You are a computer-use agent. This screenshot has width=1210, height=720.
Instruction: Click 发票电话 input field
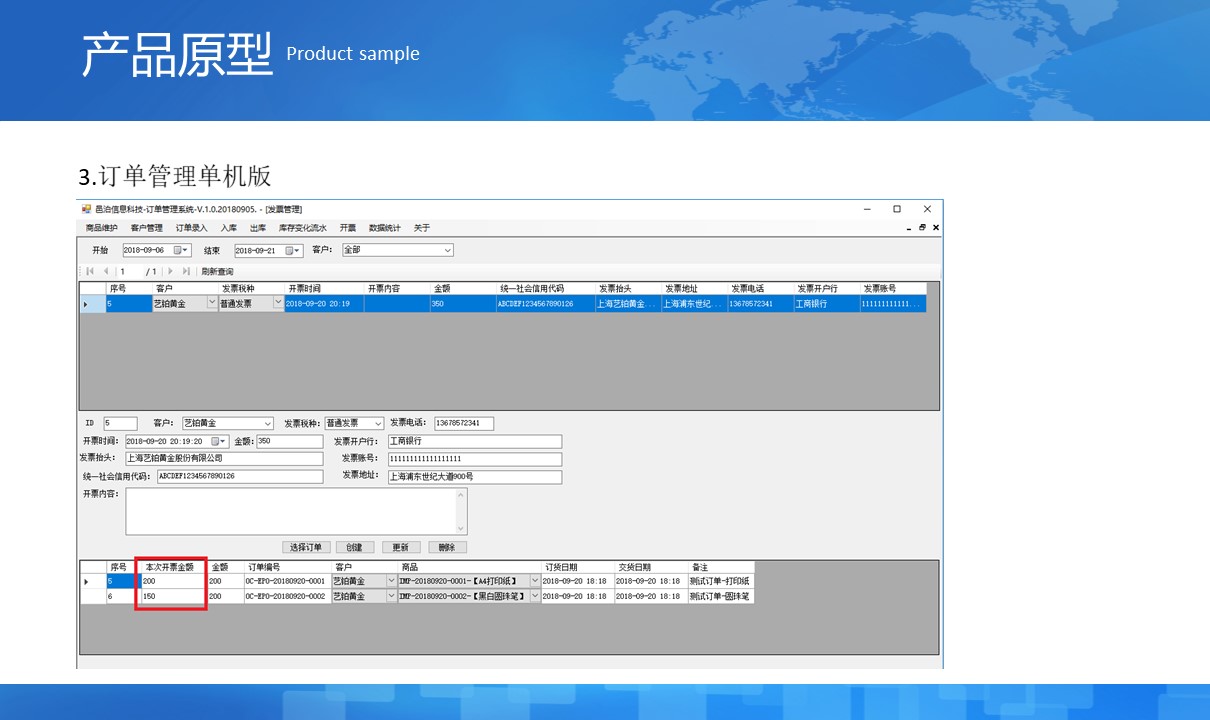(464, 423)
